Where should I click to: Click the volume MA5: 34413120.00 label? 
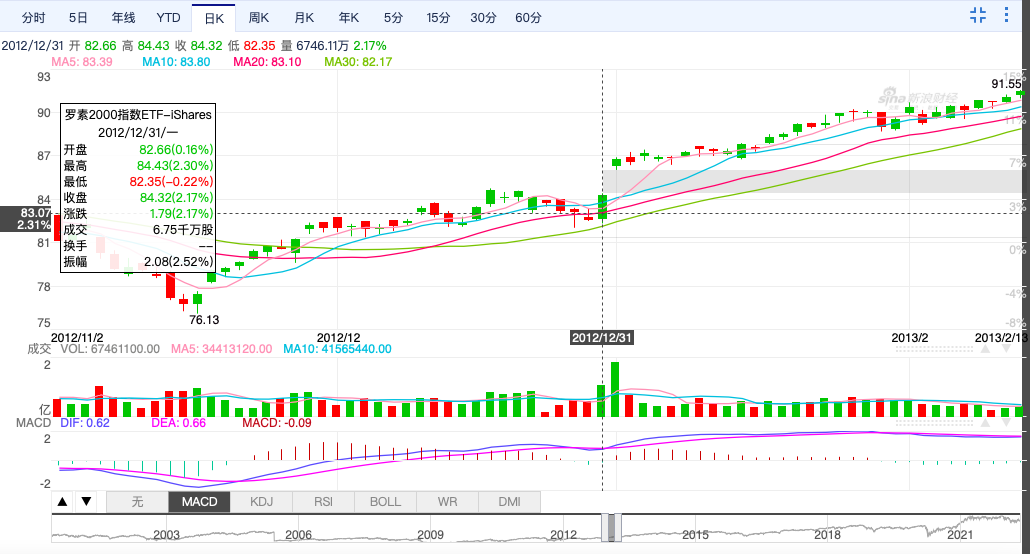tap(221, 349)
